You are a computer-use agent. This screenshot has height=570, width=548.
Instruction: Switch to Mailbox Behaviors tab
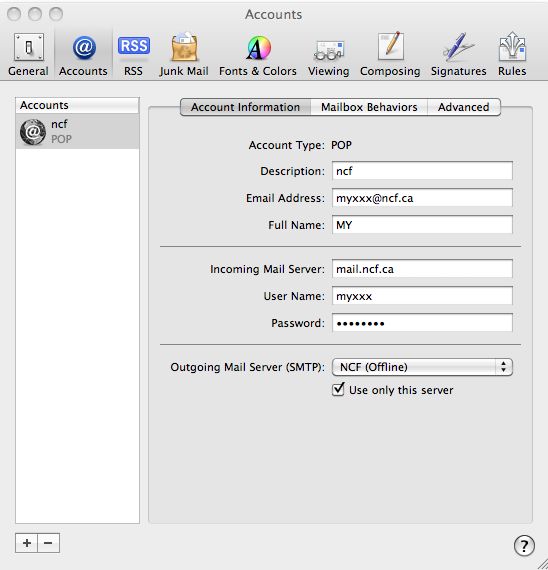click(369, 107)
